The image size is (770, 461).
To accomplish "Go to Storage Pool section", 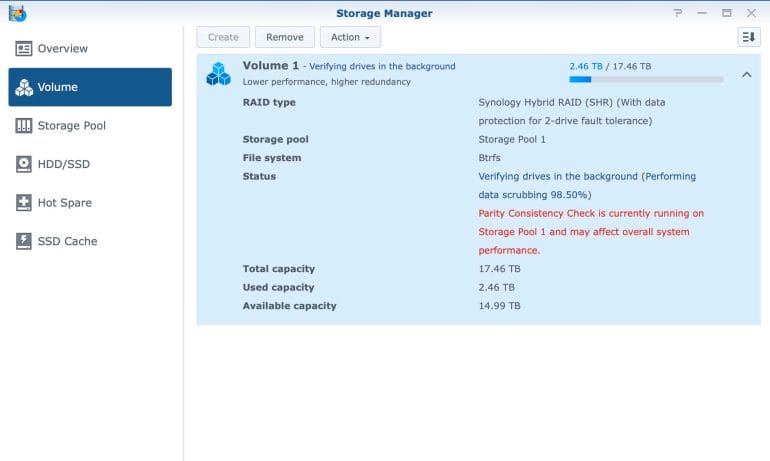I will pos(90,126).
